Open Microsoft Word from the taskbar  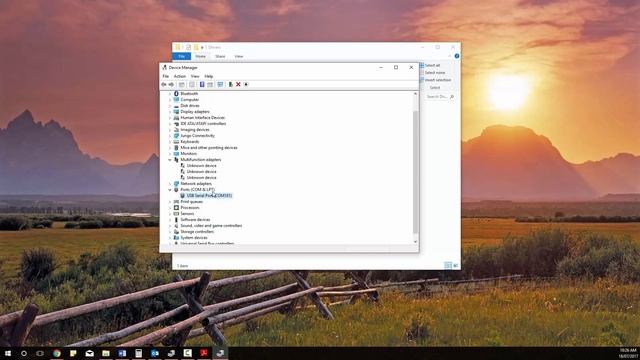point(122,353)
